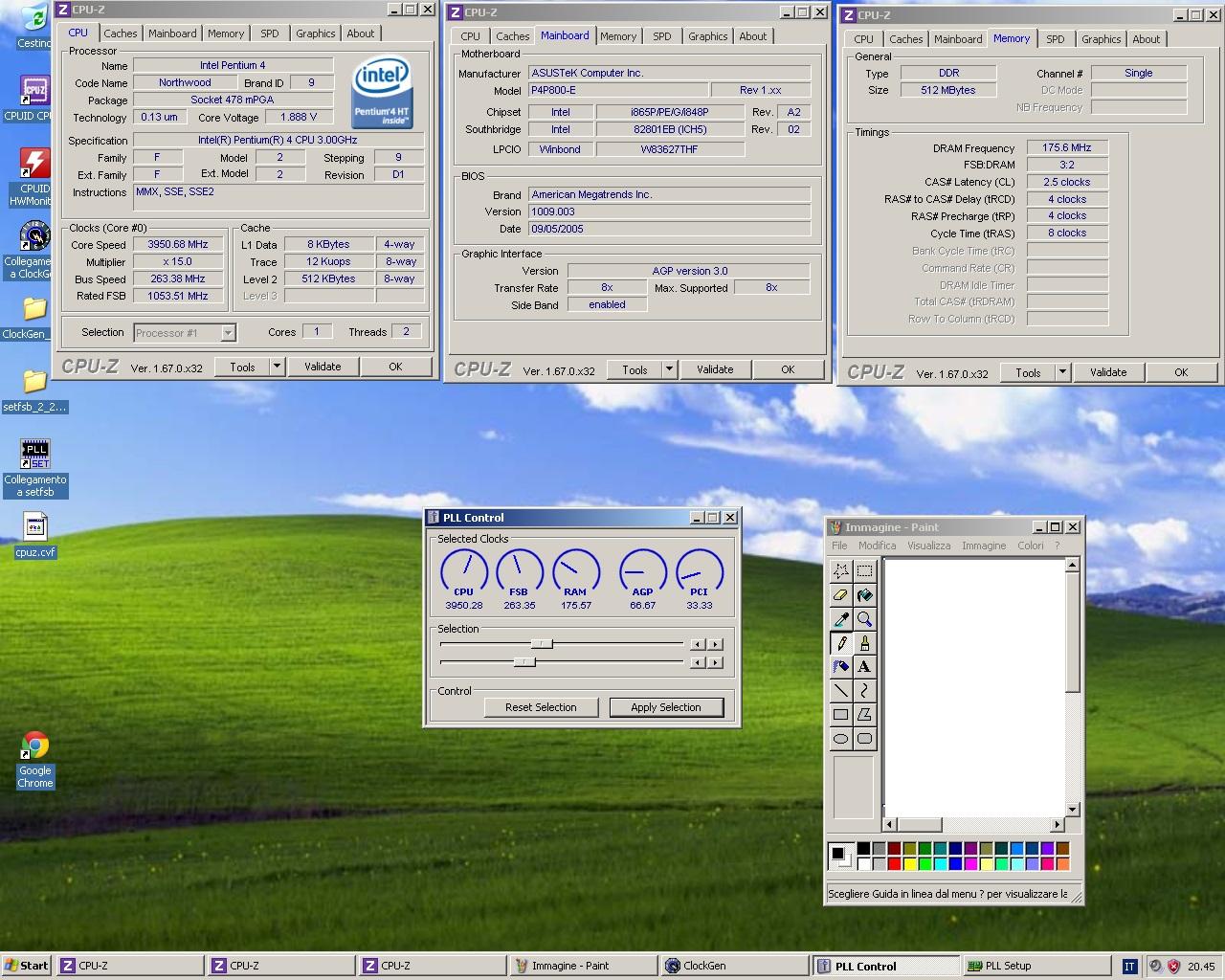This screenshot has width=1225, height=980.
Task: Select the Polygon shape tool in Paint
Action: point(864,714)
